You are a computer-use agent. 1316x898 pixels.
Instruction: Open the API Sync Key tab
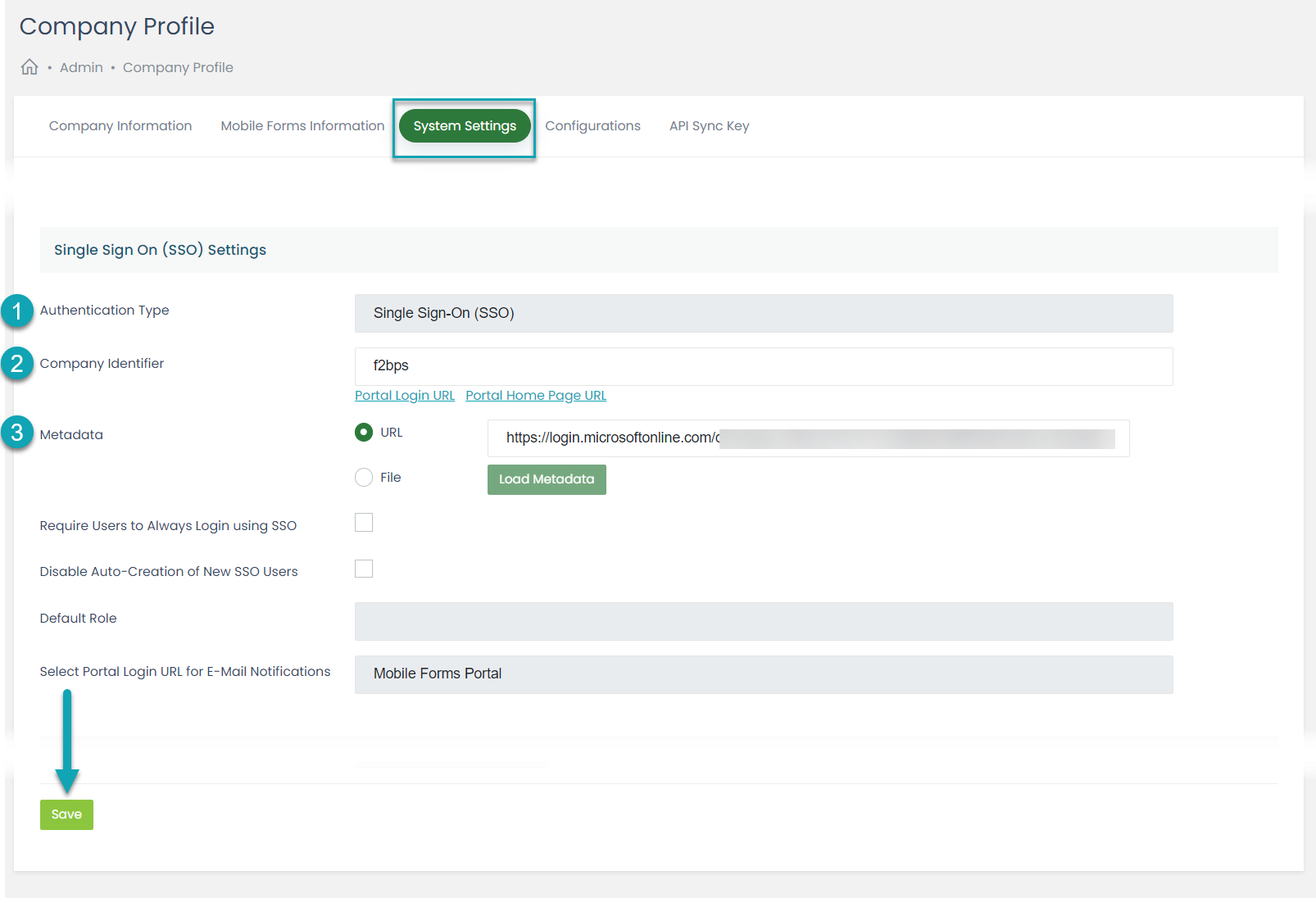[x=709, y=125]
